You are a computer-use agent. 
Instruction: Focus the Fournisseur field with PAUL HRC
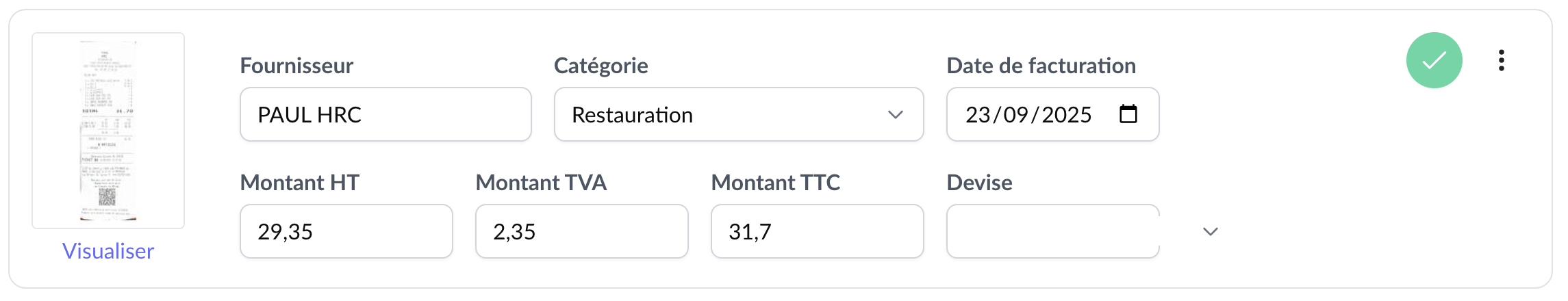coord(385,114)
